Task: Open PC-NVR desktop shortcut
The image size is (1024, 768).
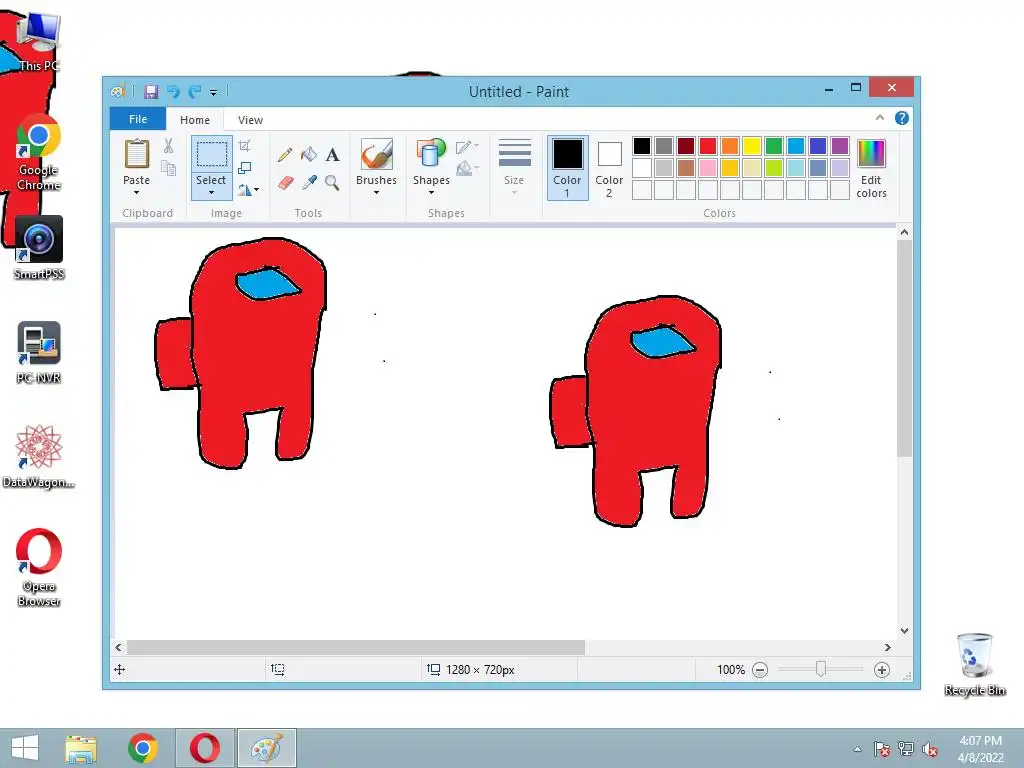Action: click(39, 353)
